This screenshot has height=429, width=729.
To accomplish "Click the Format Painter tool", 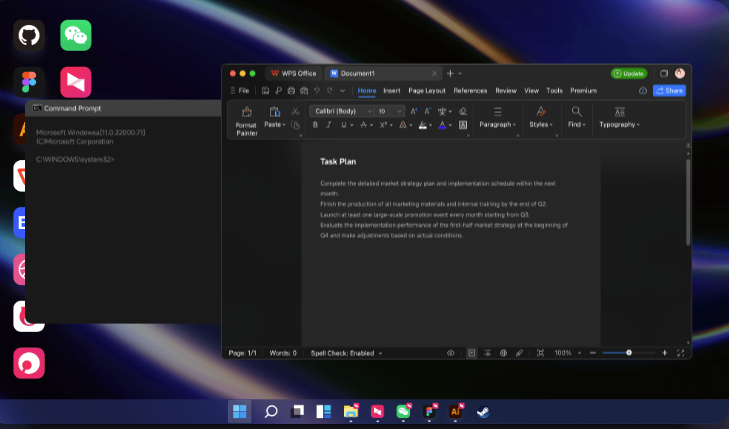I will click(x=246, y=121).
